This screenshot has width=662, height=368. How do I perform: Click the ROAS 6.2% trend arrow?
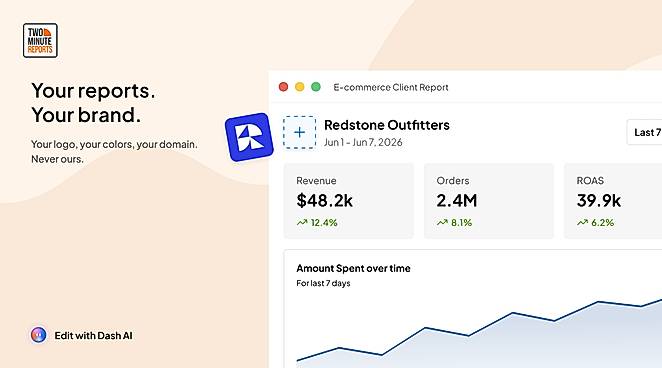(x=582, y=222)
